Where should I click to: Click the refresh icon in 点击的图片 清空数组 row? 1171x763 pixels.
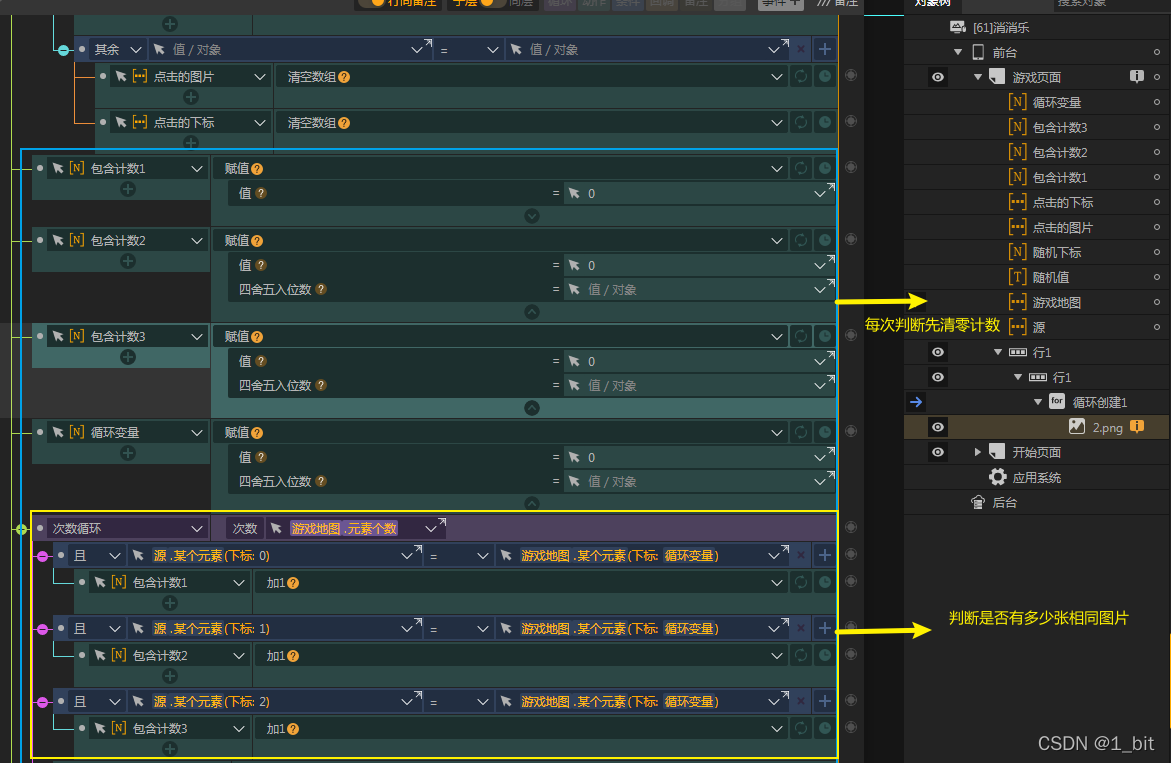pyautogui.click(x=801, y=76)
